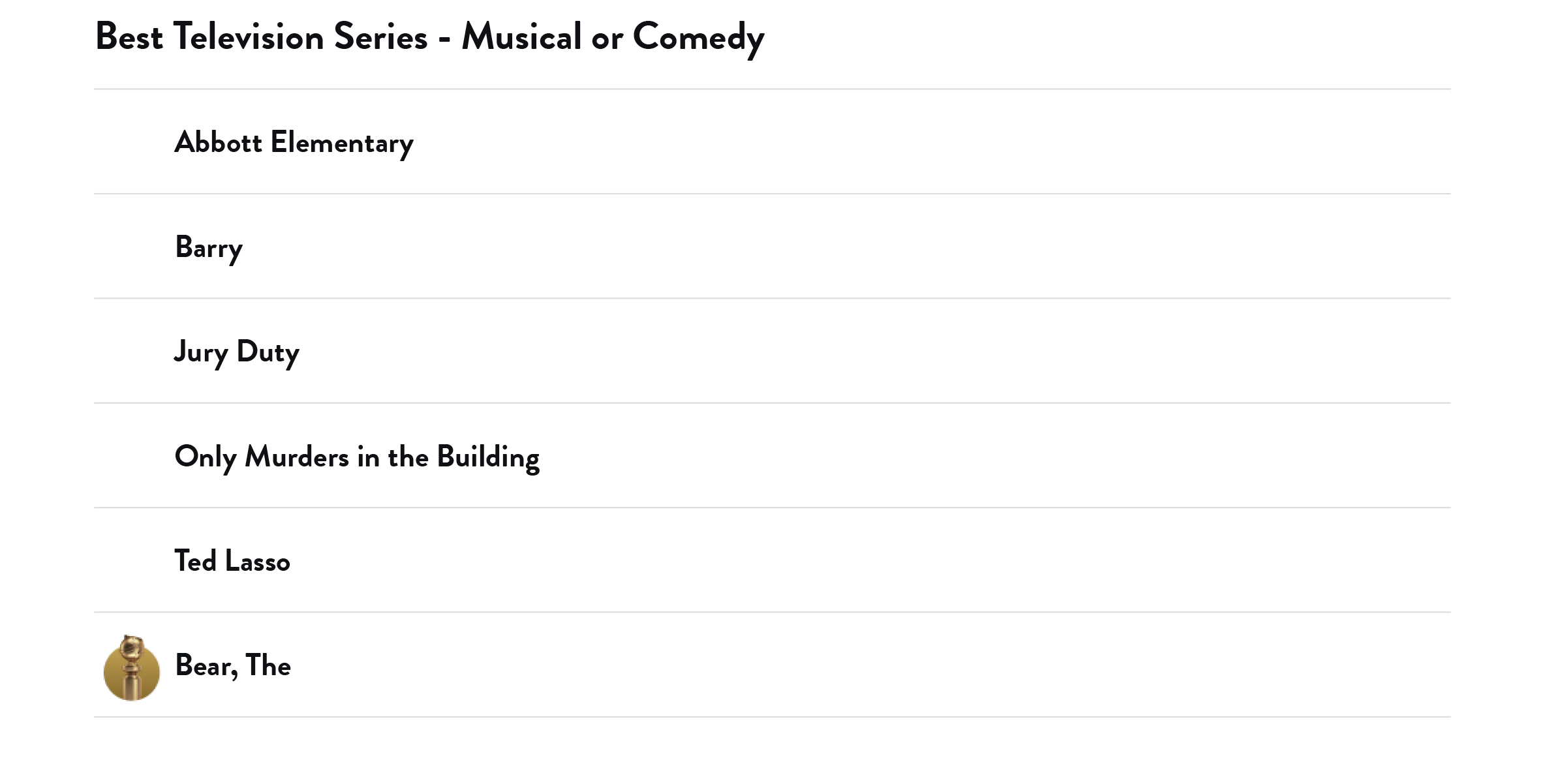This screenshot has width=1568, height=773.
Task: Click the word Musical in the heading
Action: tap(521, 37)
